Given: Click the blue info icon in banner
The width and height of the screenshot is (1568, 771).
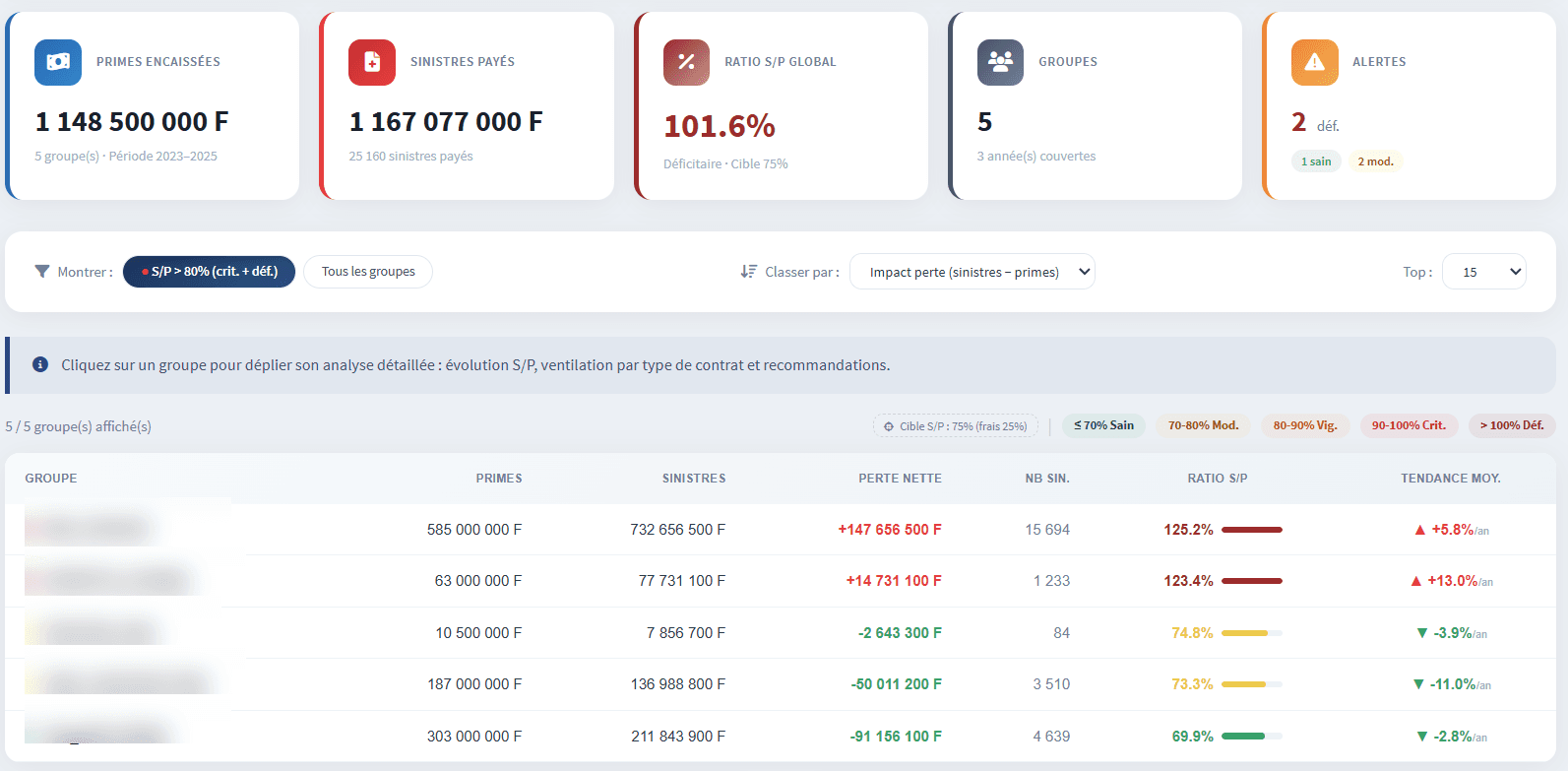Looking at the screenshot, I should (x=40, y=364).
